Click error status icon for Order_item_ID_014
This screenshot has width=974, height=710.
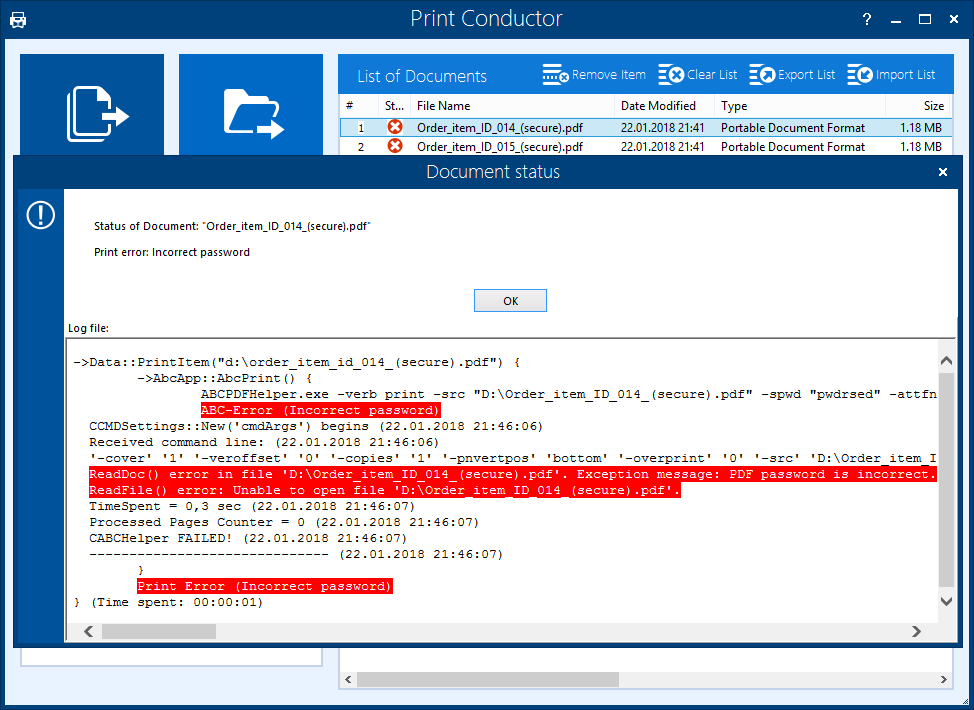(395, 127)
